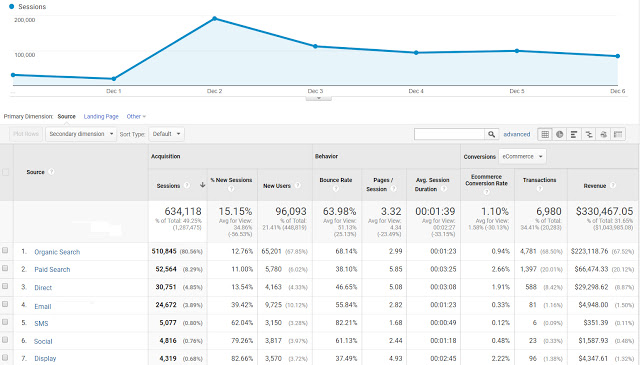Open help icon for % New Sessions
This screenshot has height=365, width=640.
[231, 189]
